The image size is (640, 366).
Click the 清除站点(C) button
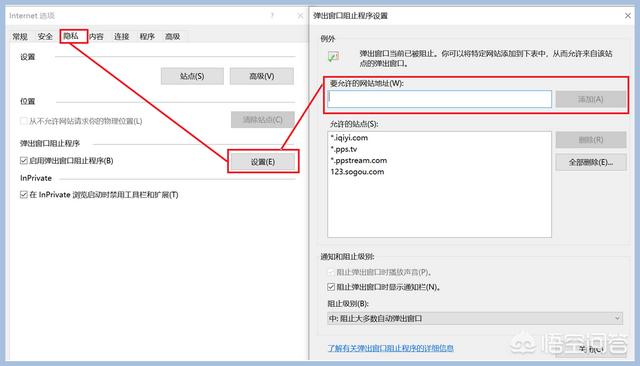click(x=263, y=120)
